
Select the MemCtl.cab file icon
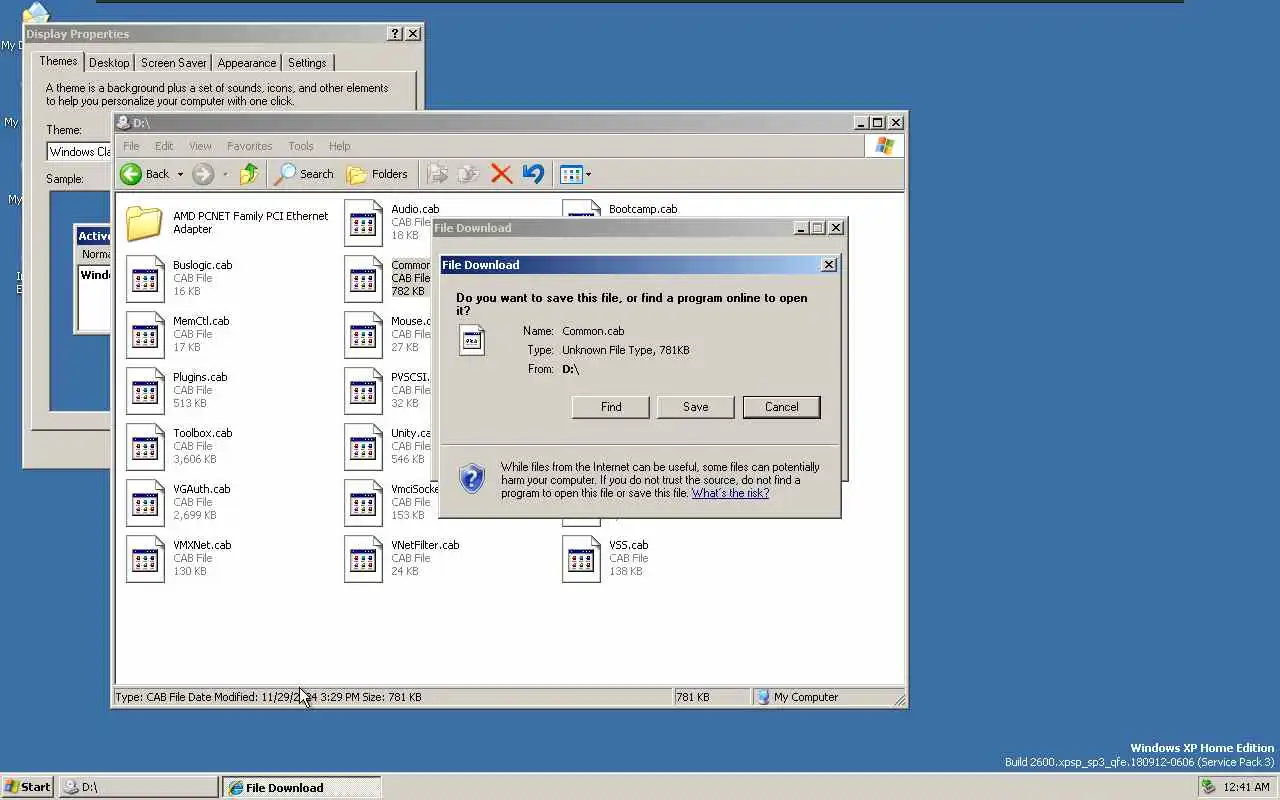click(145, 335)
